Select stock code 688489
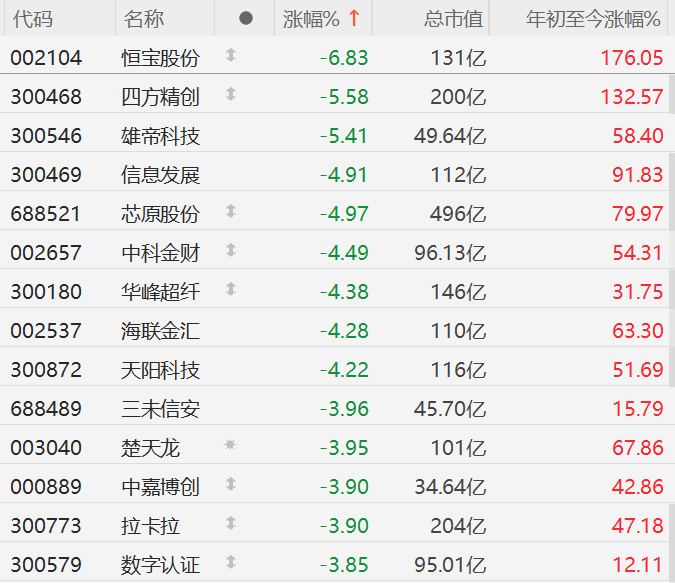The image size is (675, 583). coord(46,409)
